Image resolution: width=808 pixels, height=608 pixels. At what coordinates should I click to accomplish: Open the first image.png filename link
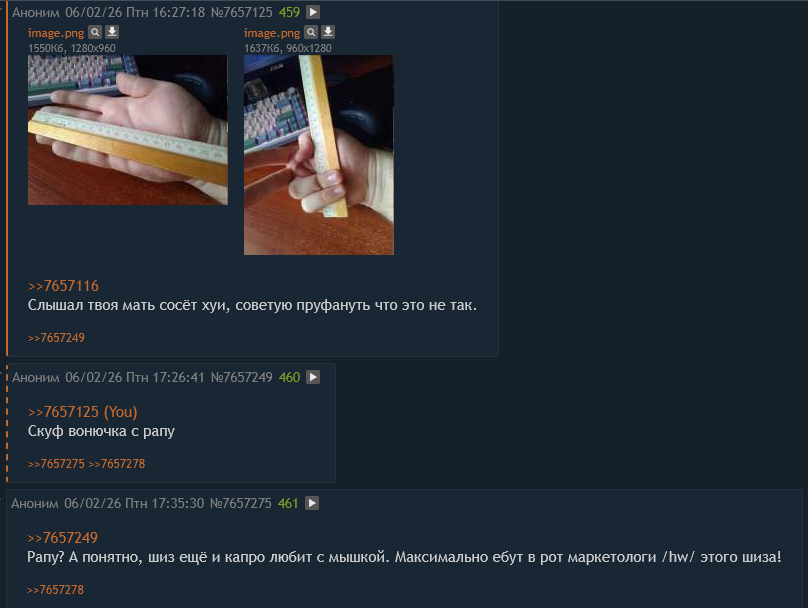tap(56, 33)
